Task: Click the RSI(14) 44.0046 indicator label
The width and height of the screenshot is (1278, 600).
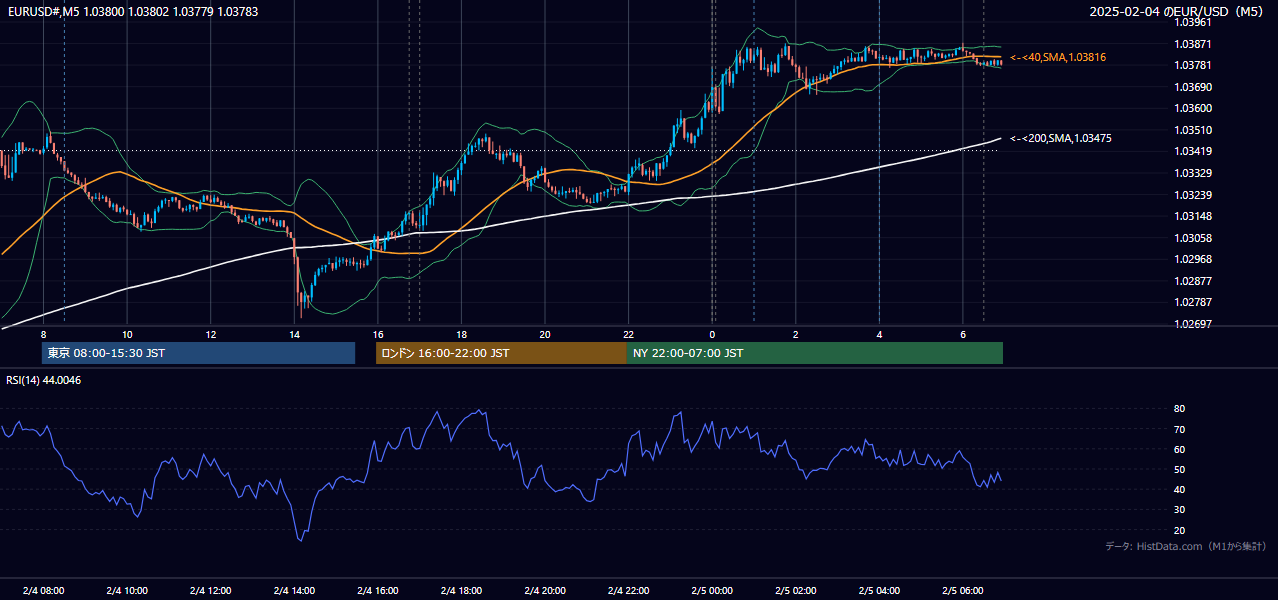Action: (44, 380)
